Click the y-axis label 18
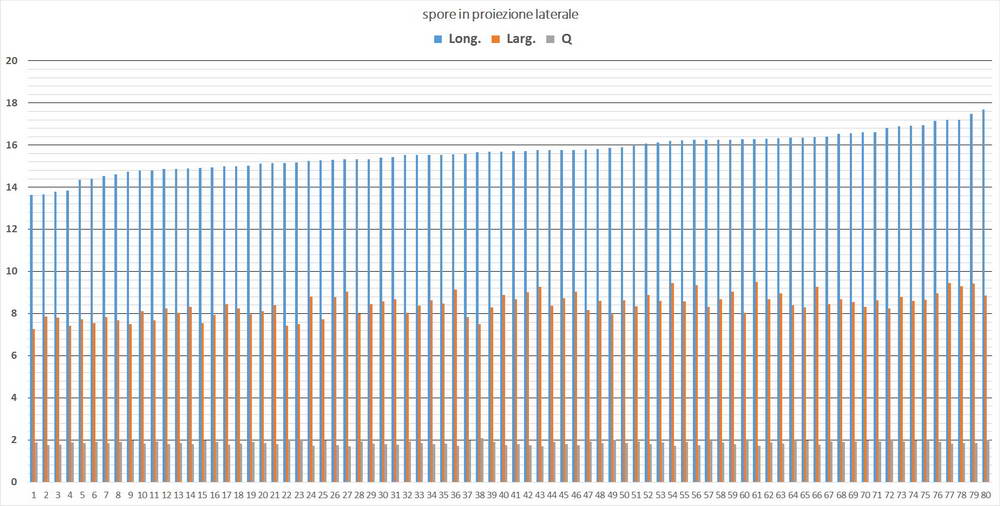Screen dimensions: 1000x506 point(10,103)
